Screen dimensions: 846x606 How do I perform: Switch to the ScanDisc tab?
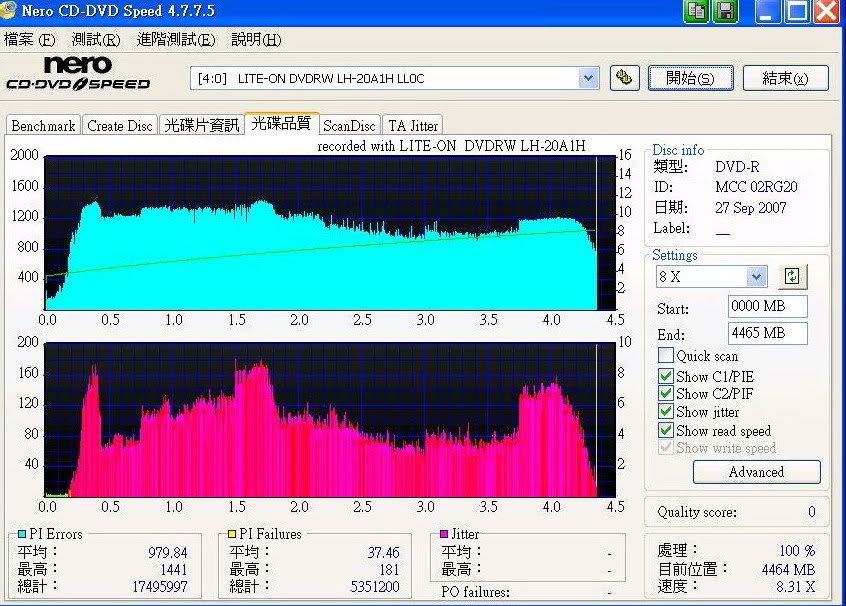pyautogui.click(x=349, y=126)
